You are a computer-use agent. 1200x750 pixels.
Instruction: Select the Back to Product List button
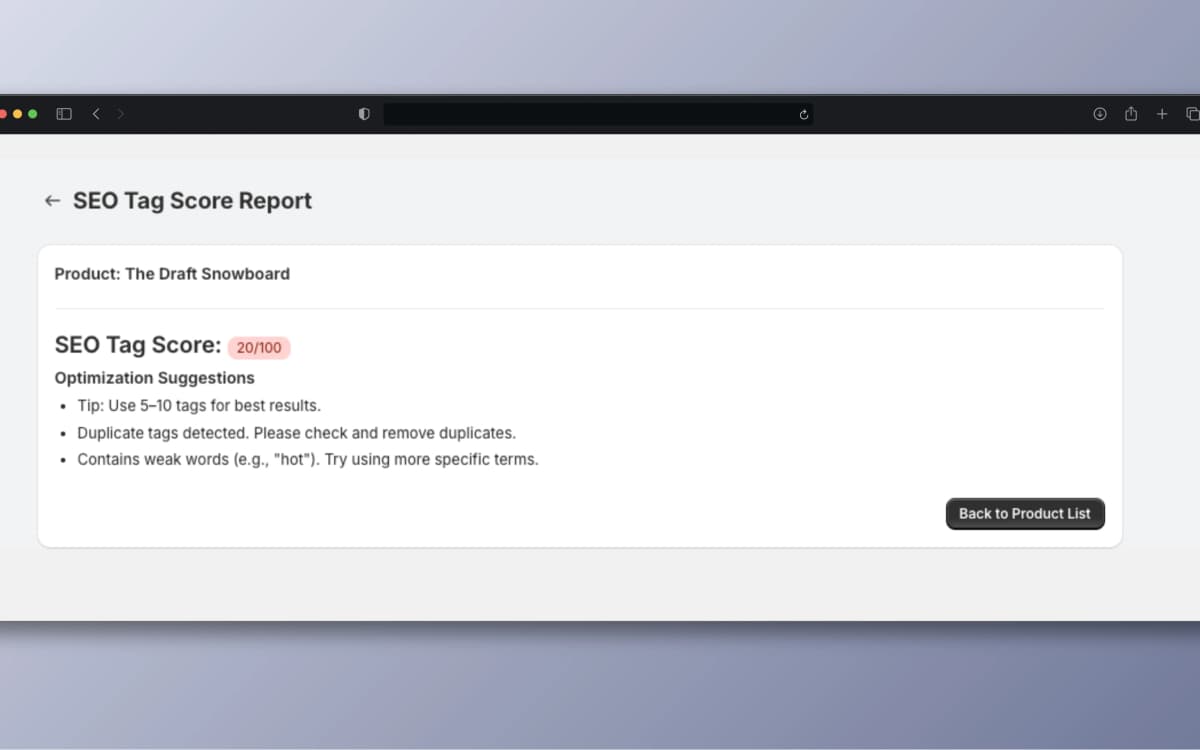(x=1024, y=513)
